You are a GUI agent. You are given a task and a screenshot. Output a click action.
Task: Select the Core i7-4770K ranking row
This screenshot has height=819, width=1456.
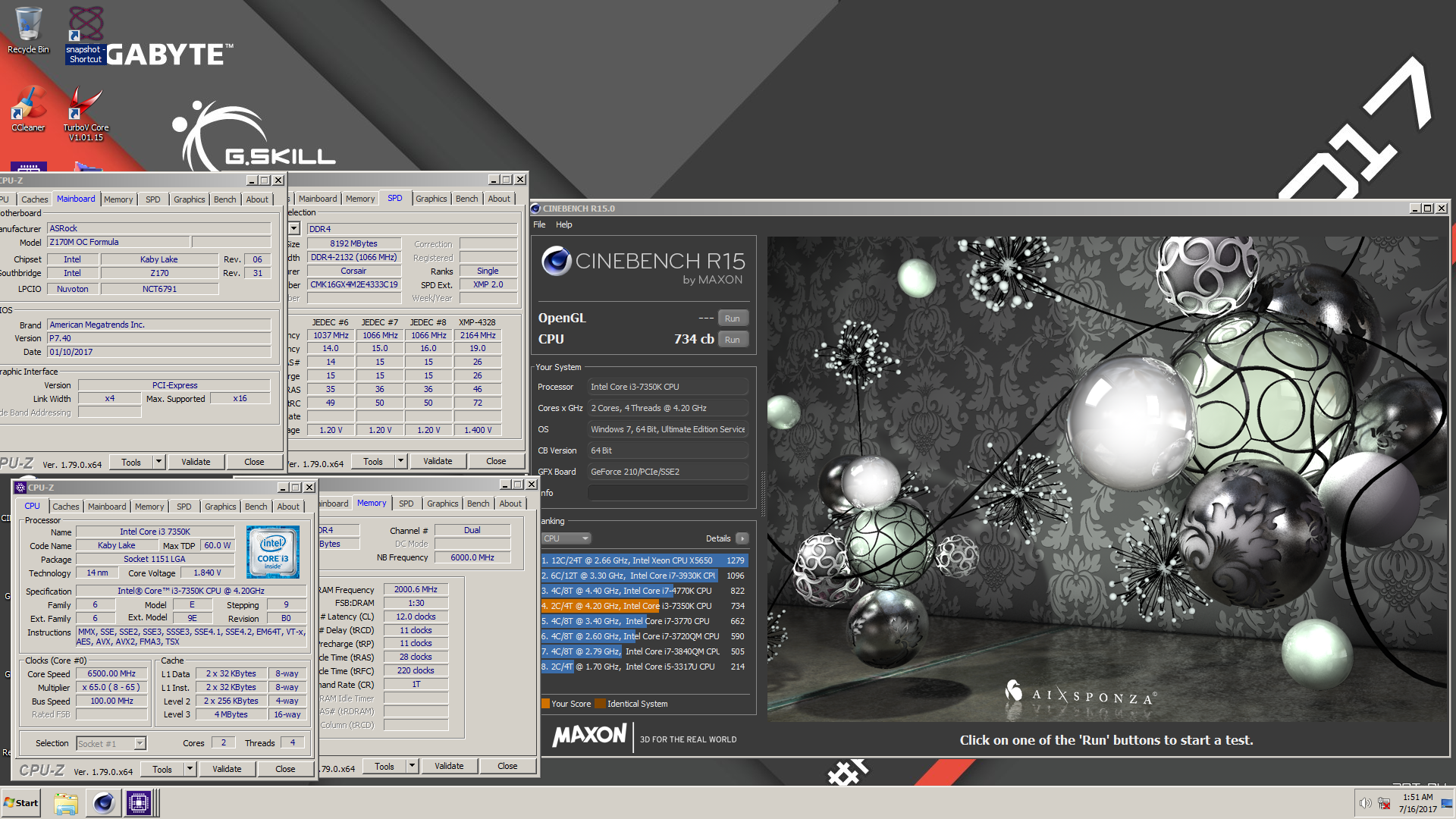(x=644, y=591)
